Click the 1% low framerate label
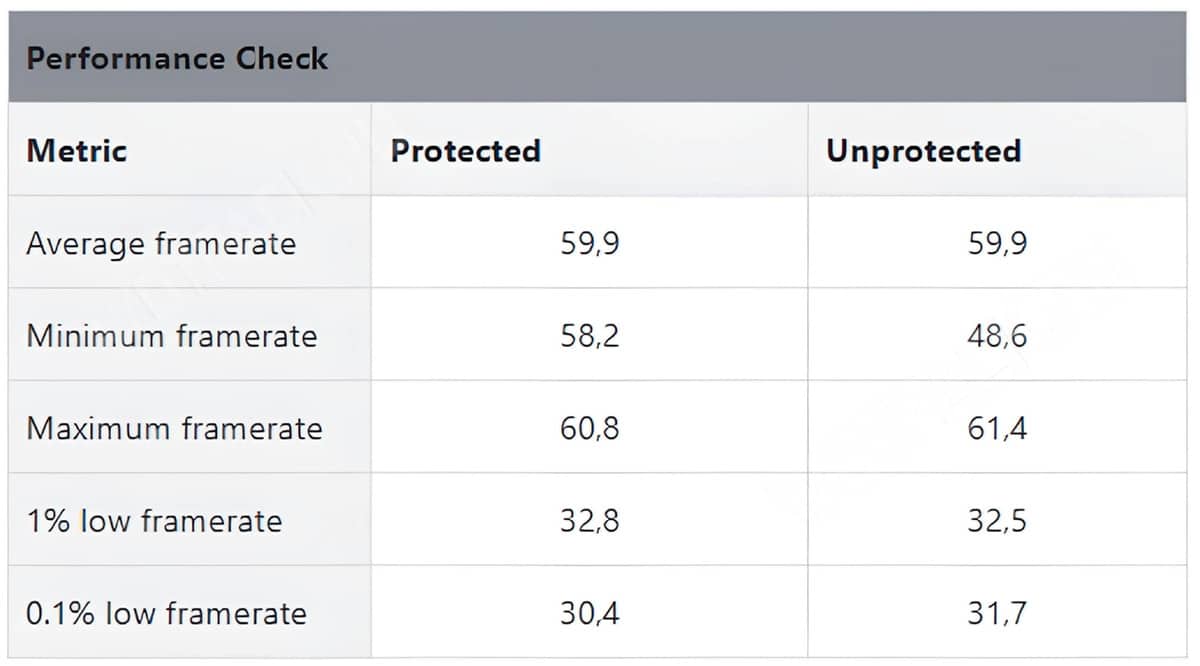This screenshot has height=666, width=1200. pyautogui.click(x=154, y=521)
